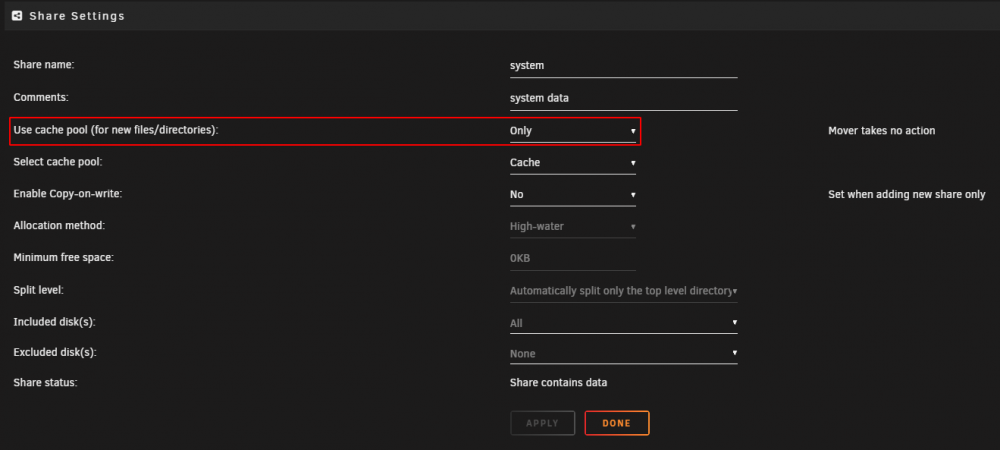1000x450 pixels.
Task: Click the 'Minimum free space:' label
Action: [64, 258]
